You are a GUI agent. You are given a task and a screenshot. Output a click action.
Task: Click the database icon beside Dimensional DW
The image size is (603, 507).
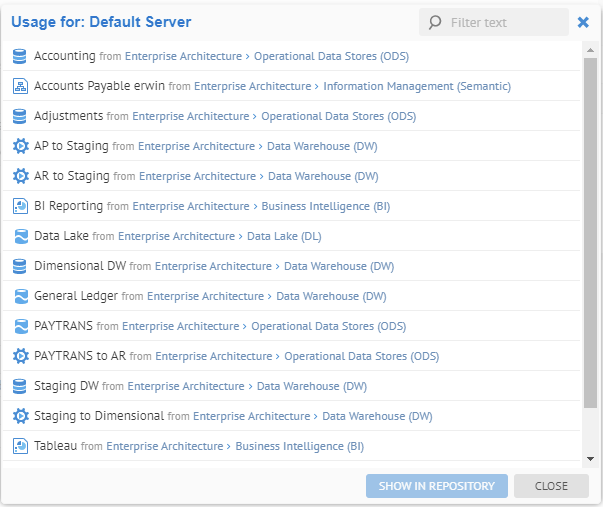tap(20, 267)
